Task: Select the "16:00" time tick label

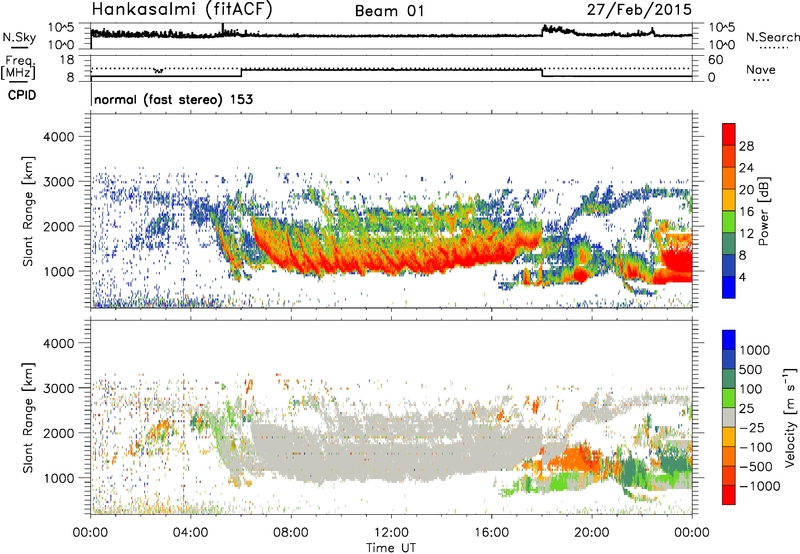Action: coord(491,533)
